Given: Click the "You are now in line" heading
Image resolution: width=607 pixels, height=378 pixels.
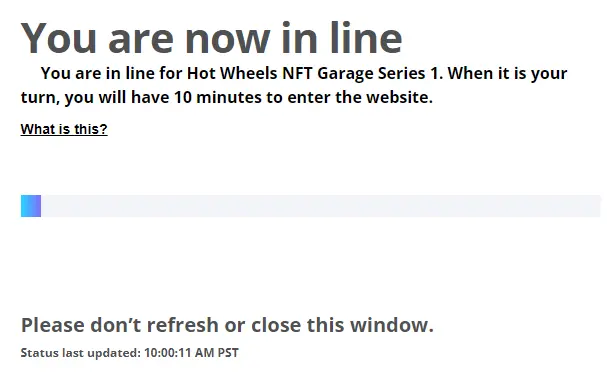Looking at the screenshot, I should [x=211, y=38].
